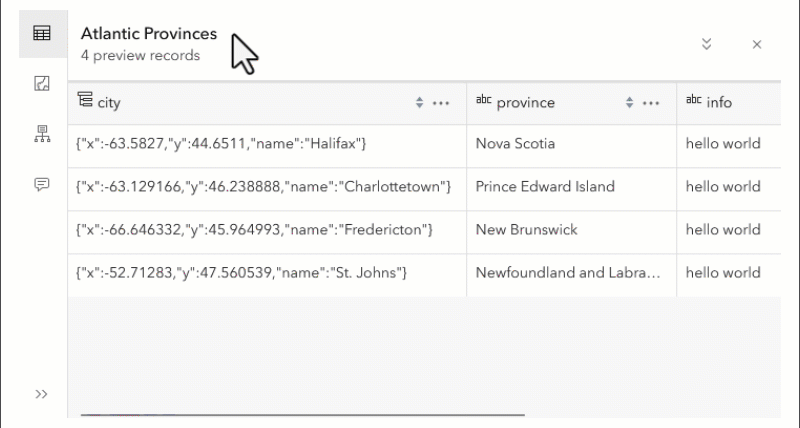The height and width of the screenshot is (428, 800).
Task: Open province column options menu
Action: (x=651, y=102)
